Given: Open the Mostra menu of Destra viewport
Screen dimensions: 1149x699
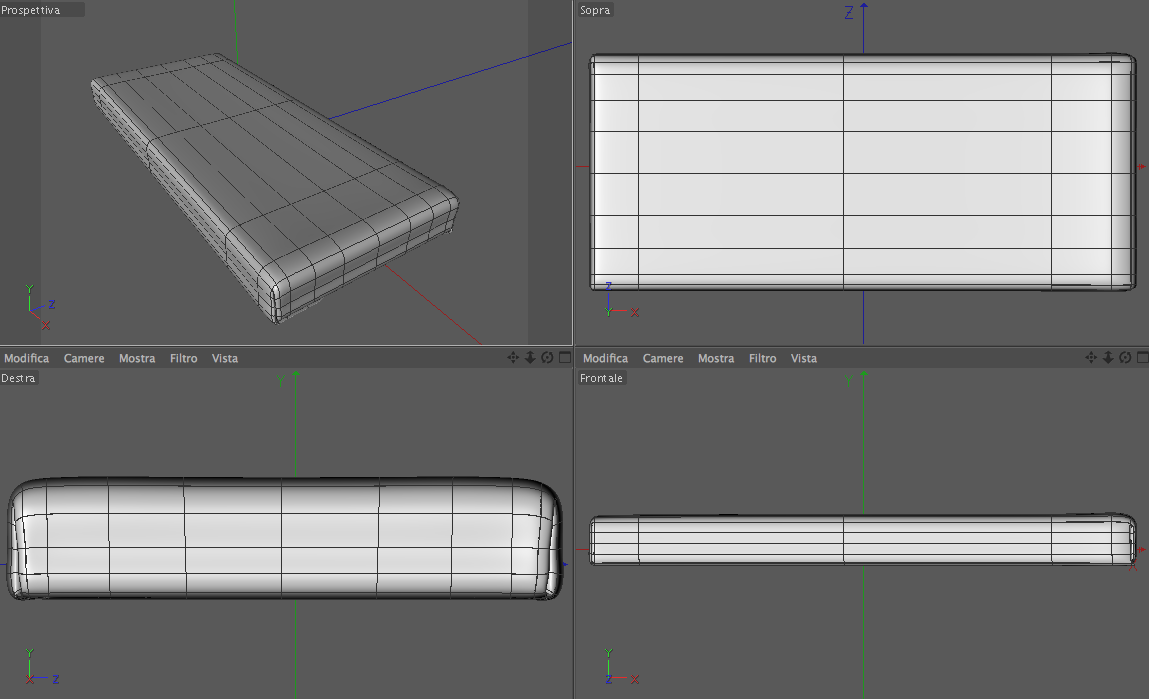Looking at the screenshot, I should (137, 358).
